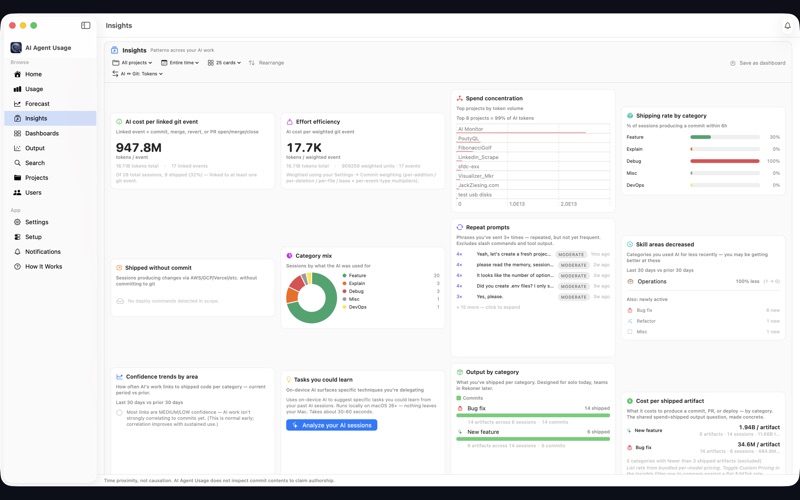
Task: Open the 25 cards dropdown
Action: click(x=224, y=63)
